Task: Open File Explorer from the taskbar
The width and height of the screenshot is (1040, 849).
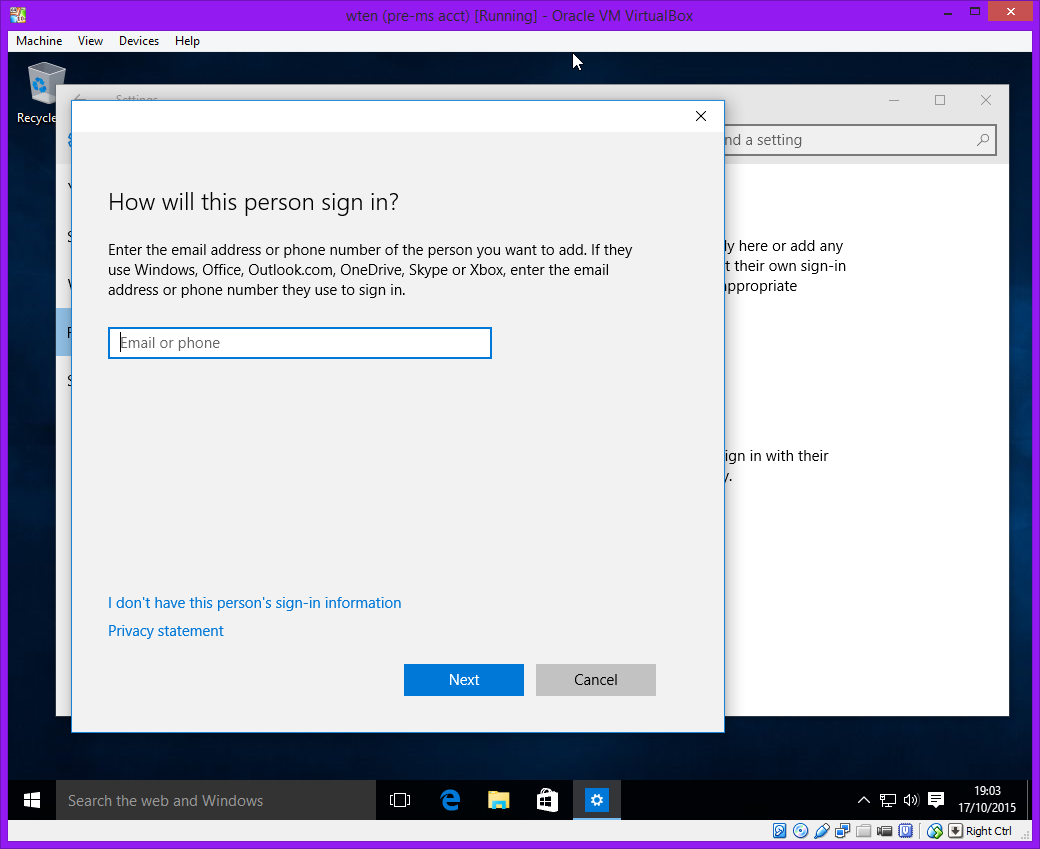Action: point(499,800)
